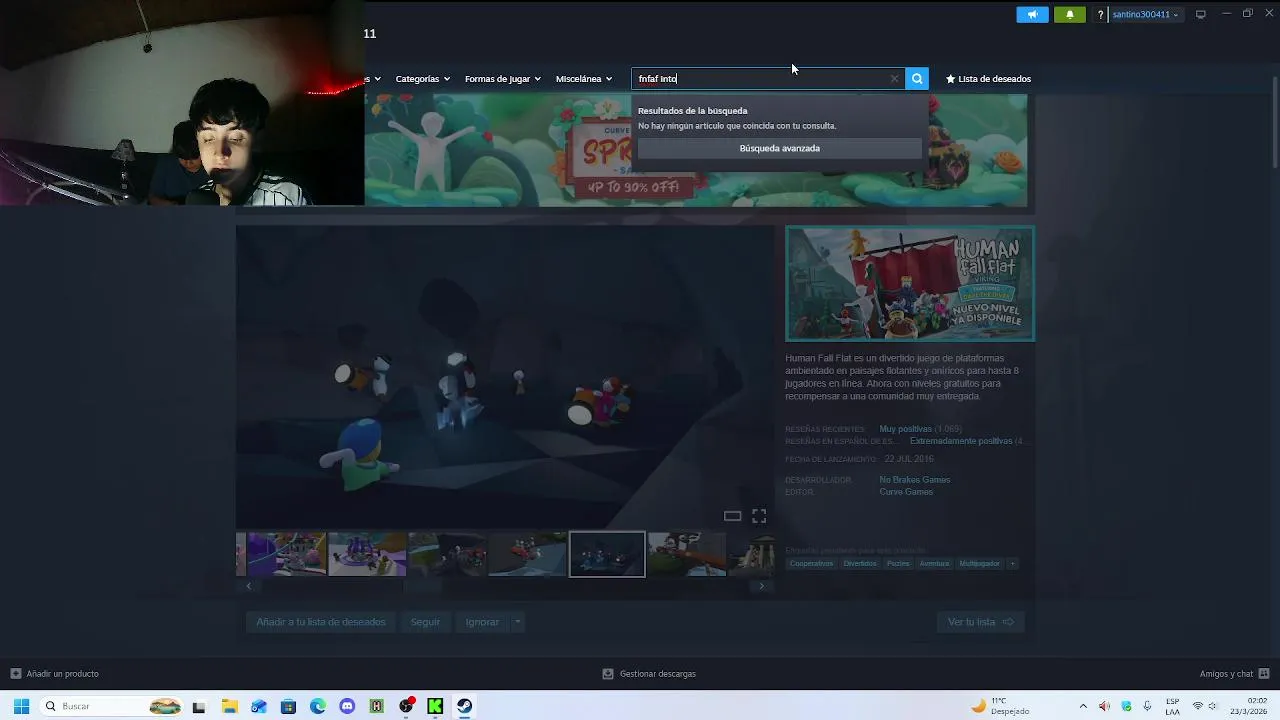Enter fullscreen on the screenshot viewer

759,516
